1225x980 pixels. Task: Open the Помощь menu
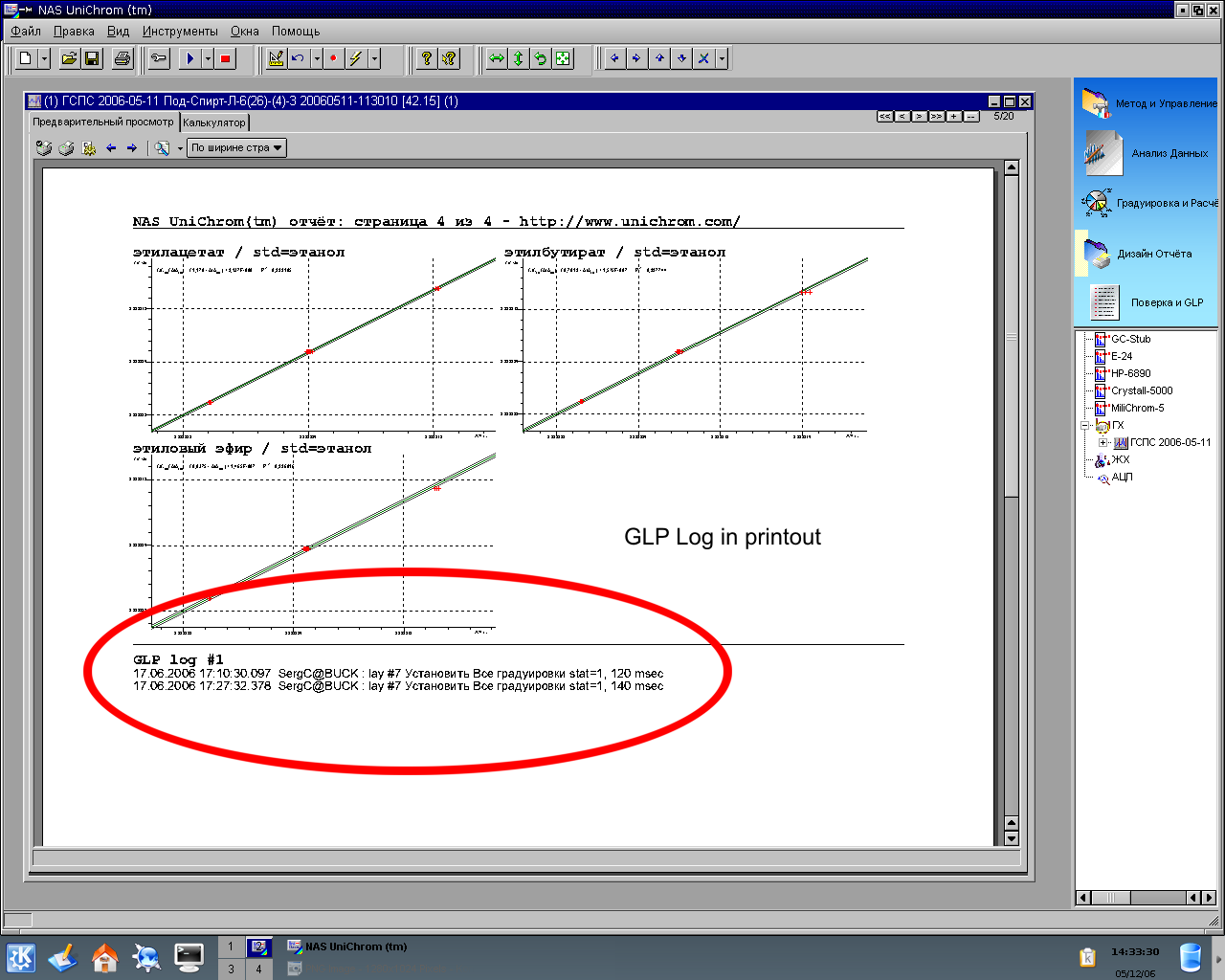tap(296, 31)
